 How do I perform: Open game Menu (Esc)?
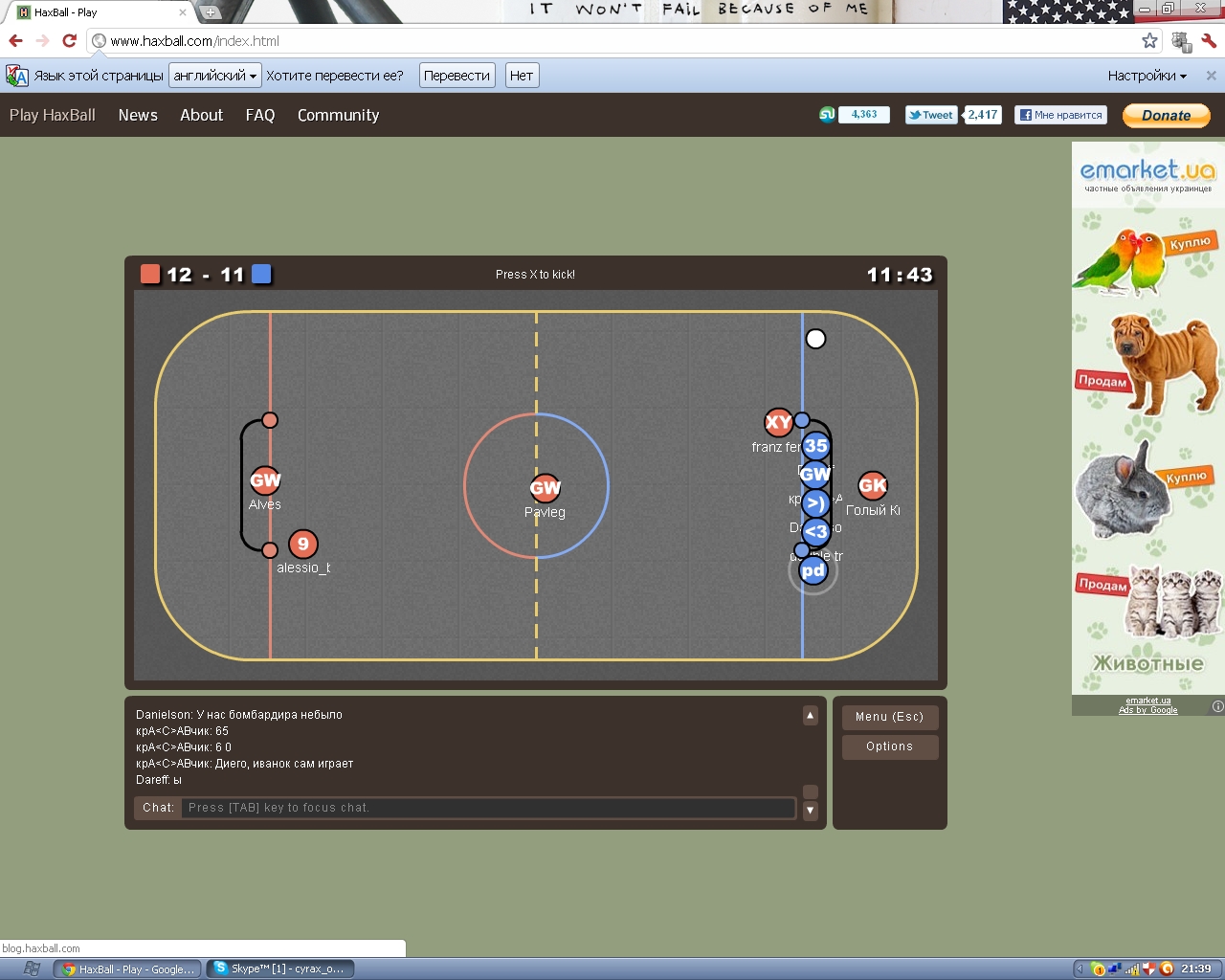889,717
